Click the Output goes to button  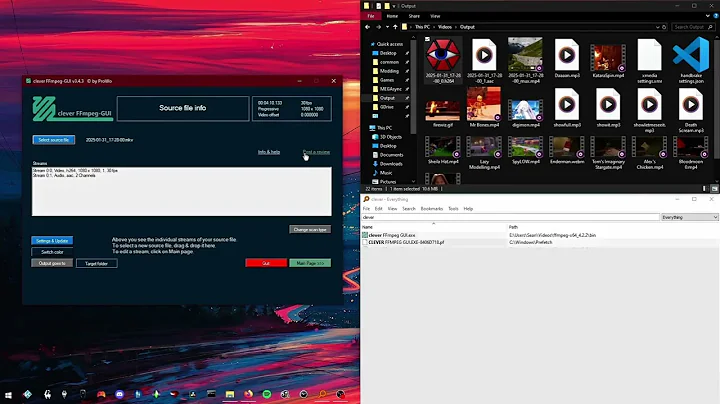52,263
